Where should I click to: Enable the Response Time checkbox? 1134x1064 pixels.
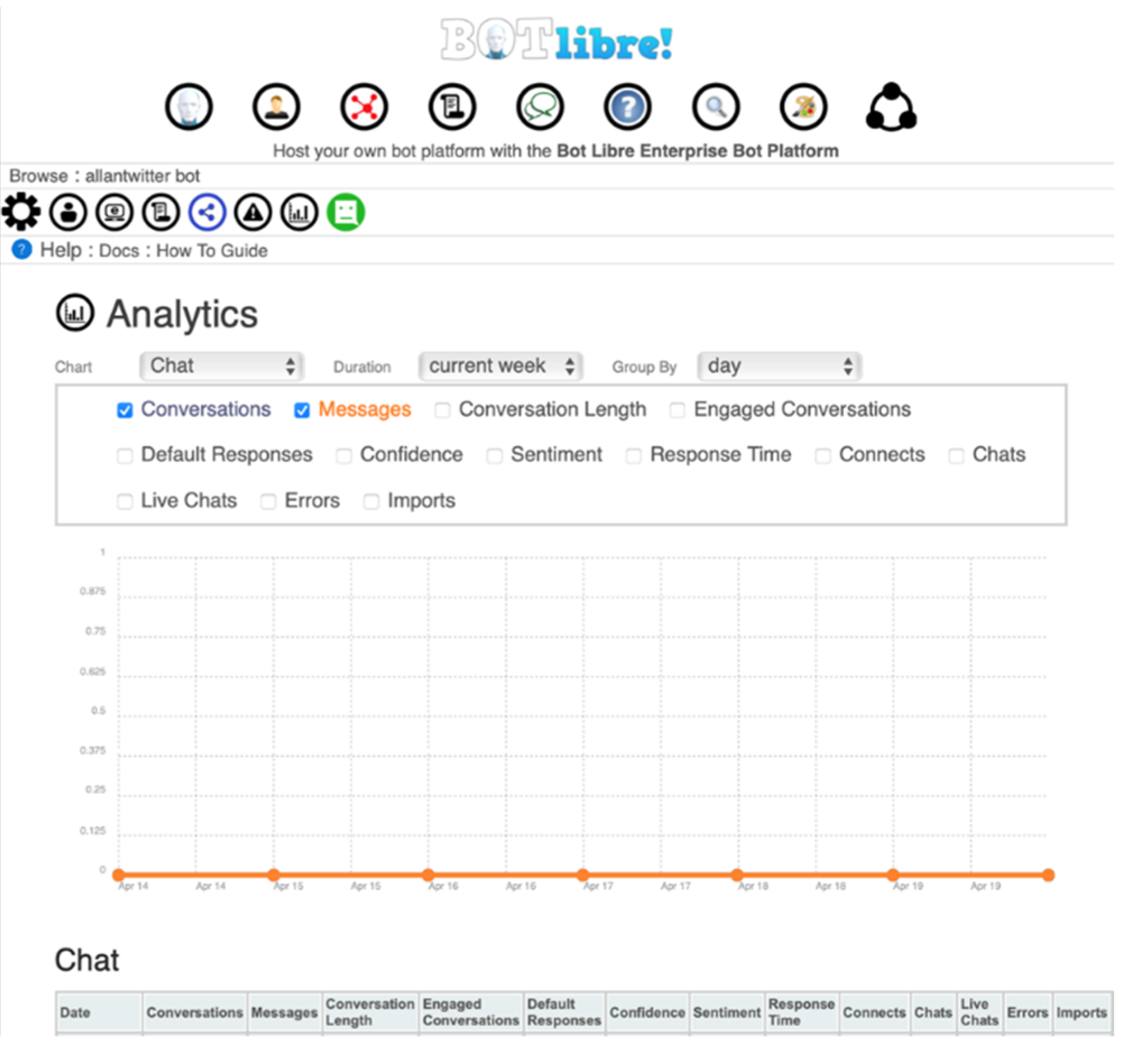coord(633,456)
